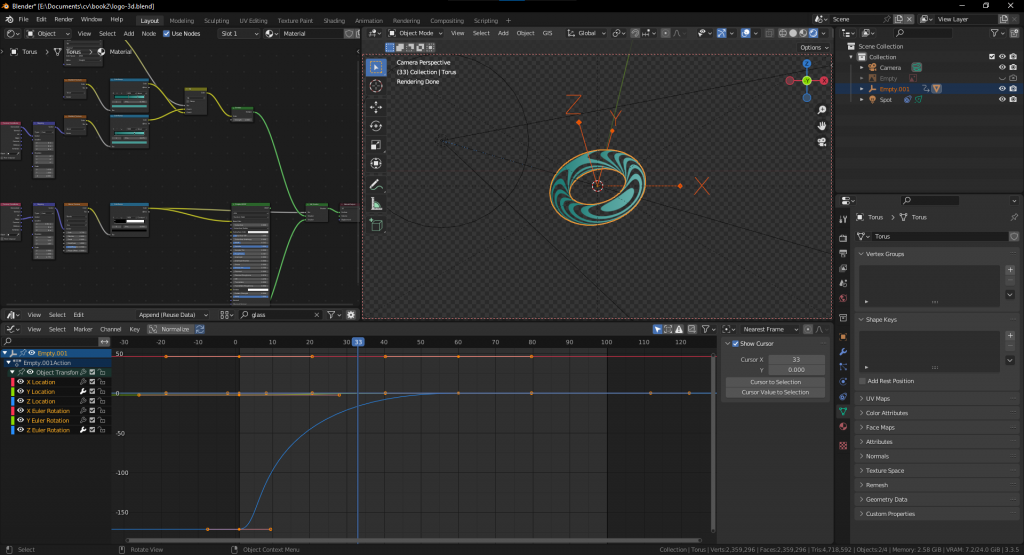Open the Nearest Frame snapping dropdown
The width and height of the screenshot is (1024, 555).
(x=770, y=329)
